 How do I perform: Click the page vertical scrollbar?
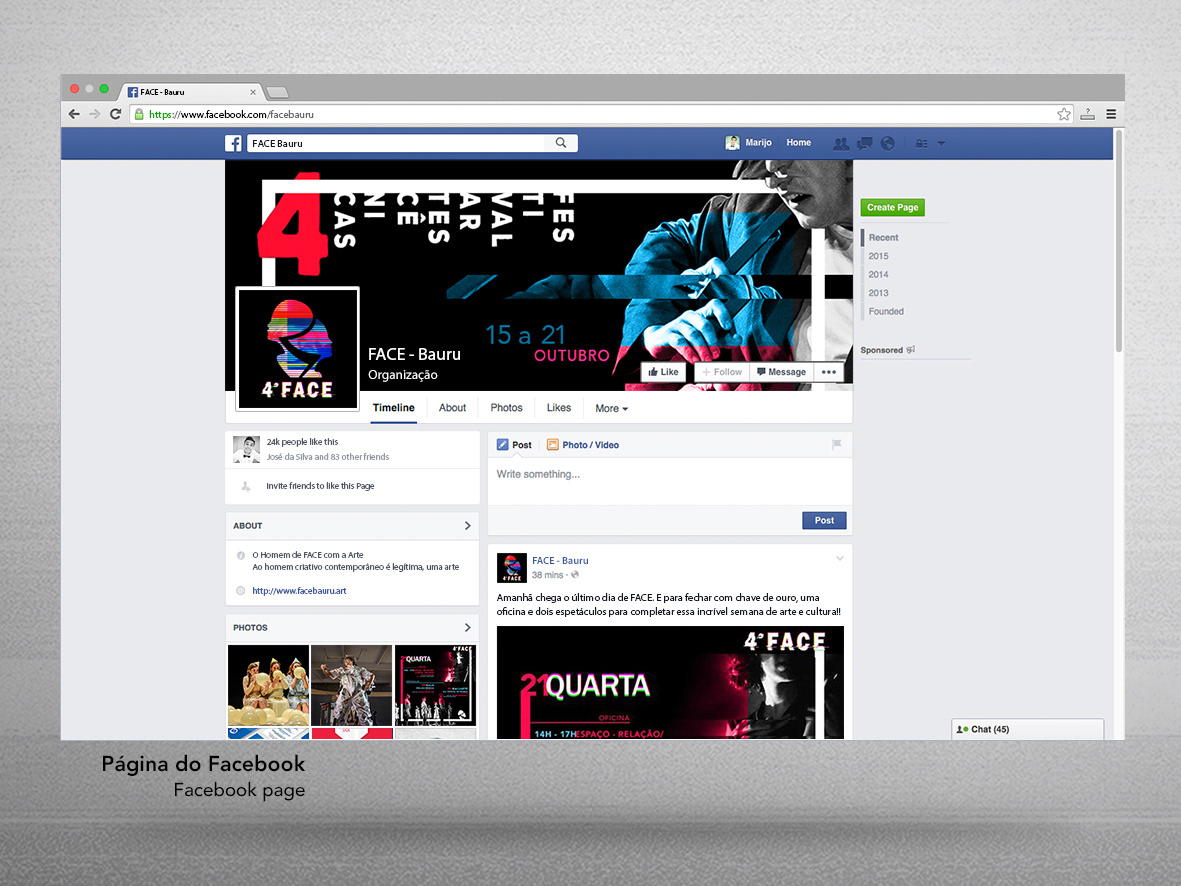(1118, 241)
